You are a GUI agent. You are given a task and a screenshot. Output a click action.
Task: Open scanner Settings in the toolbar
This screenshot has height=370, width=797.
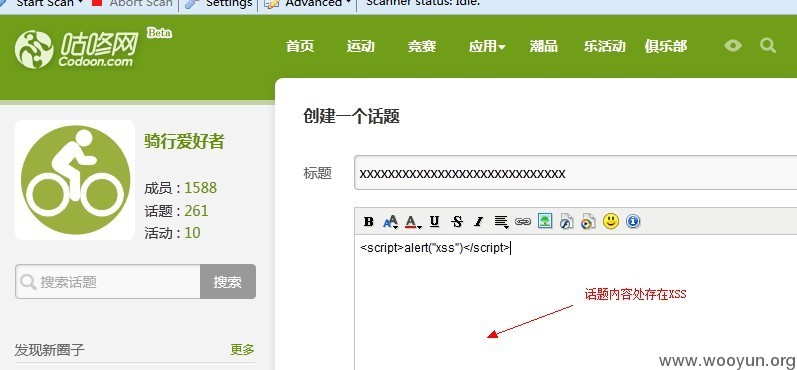click(219, 4)
